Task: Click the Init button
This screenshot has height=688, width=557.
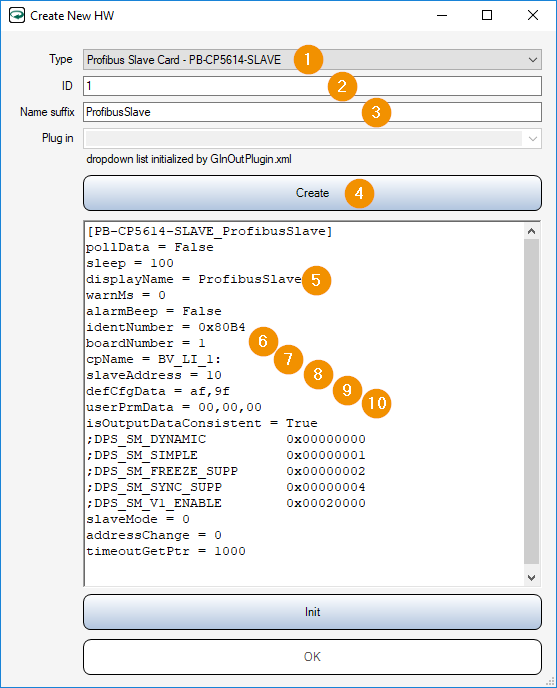Action: 312,612
